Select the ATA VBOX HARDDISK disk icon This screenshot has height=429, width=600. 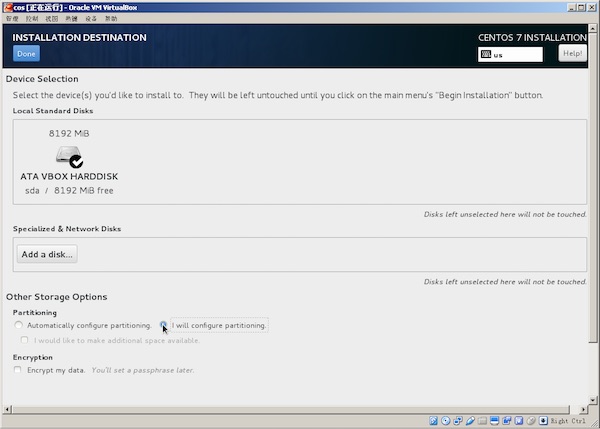click(69, 156)
